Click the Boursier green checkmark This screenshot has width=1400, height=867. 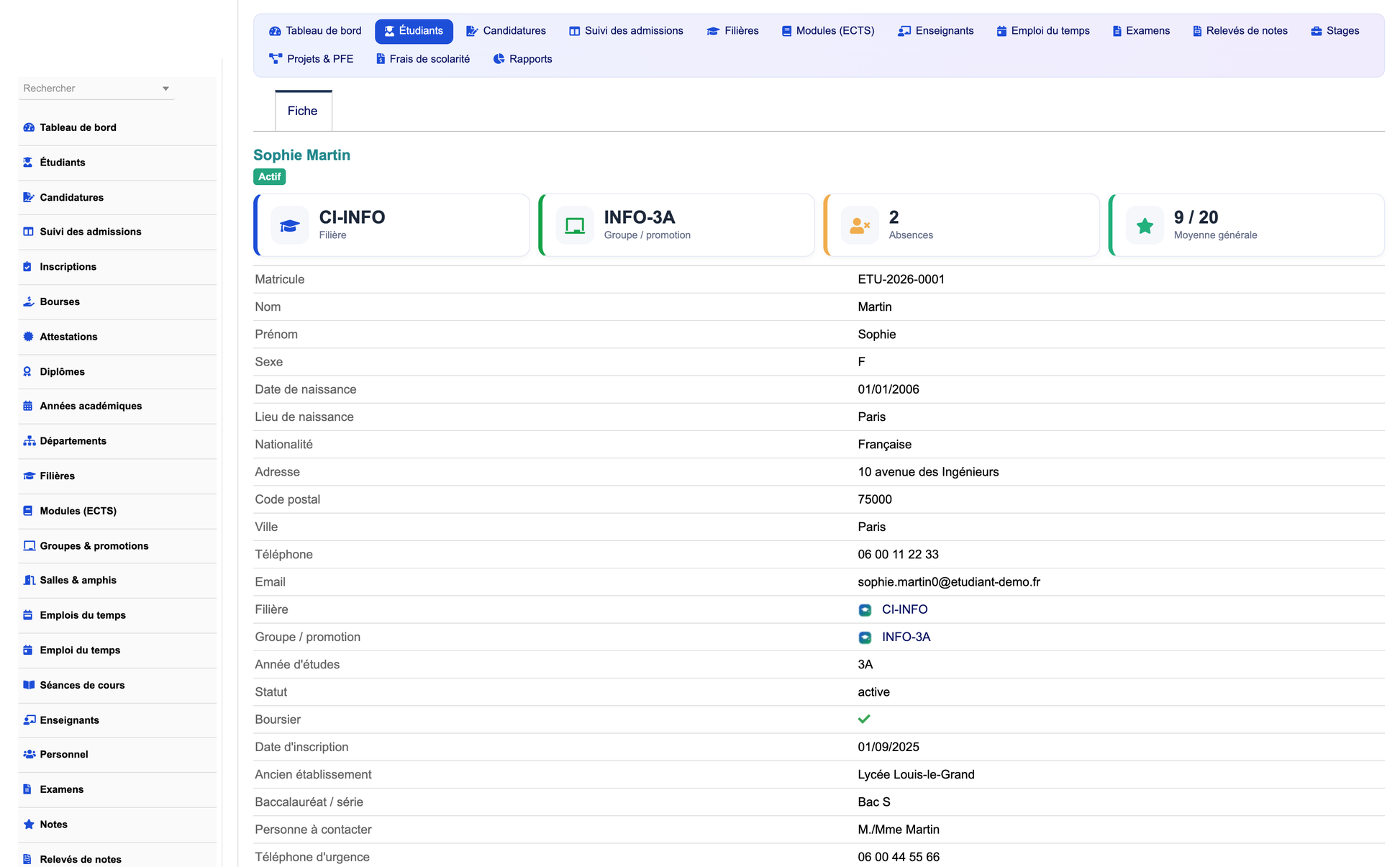pos(864,720)
